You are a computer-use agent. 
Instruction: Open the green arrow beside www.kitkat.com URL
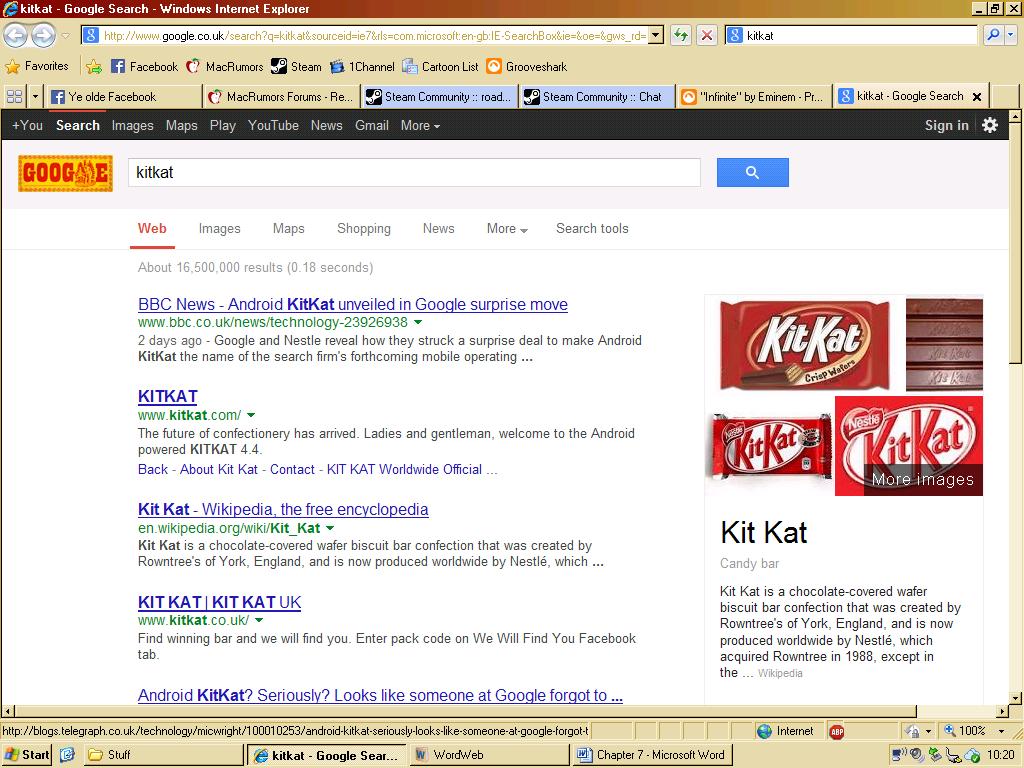pyautogui.click(x=251, y=415)
